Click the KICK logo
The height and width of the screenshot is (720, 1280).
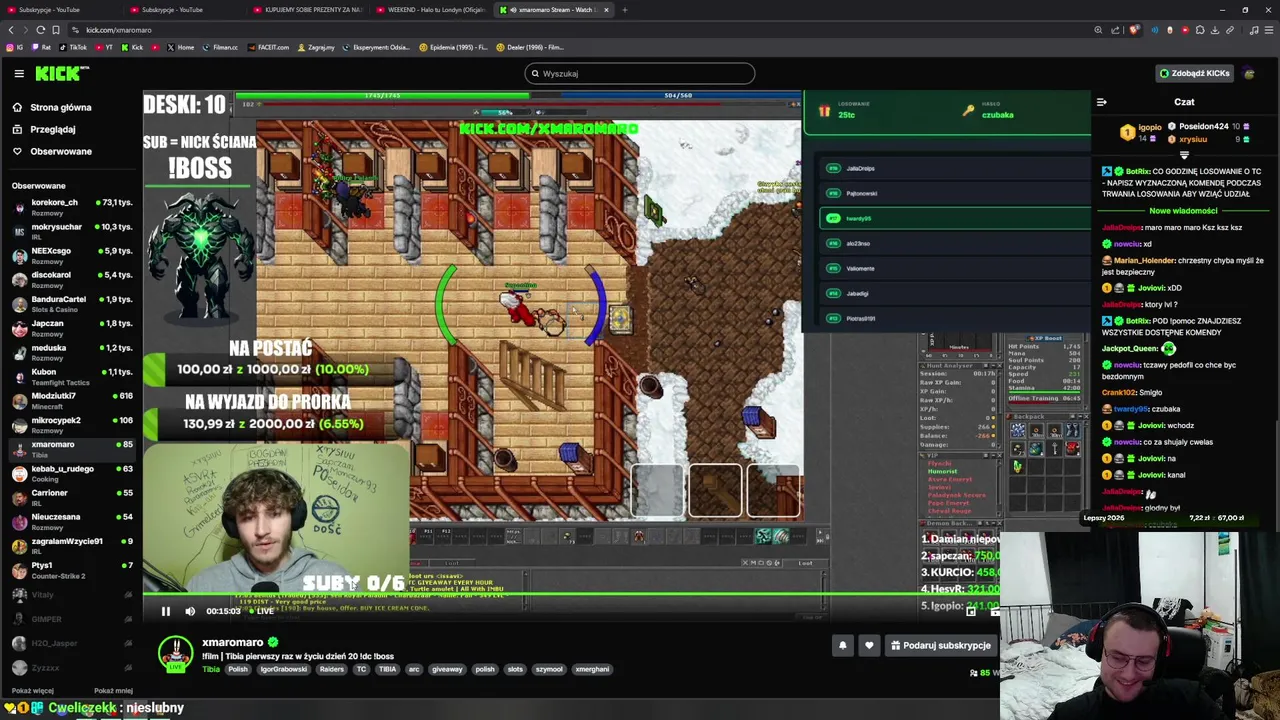pos(62,73)
